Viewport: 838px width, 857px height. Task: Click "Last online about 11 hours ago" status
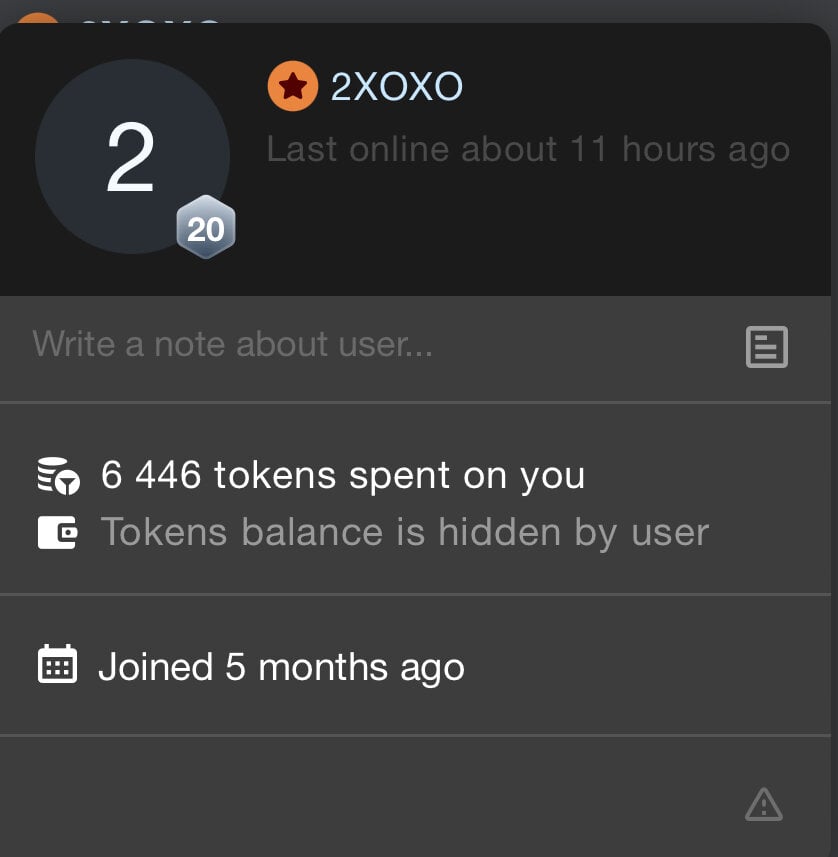pos(527,149)
